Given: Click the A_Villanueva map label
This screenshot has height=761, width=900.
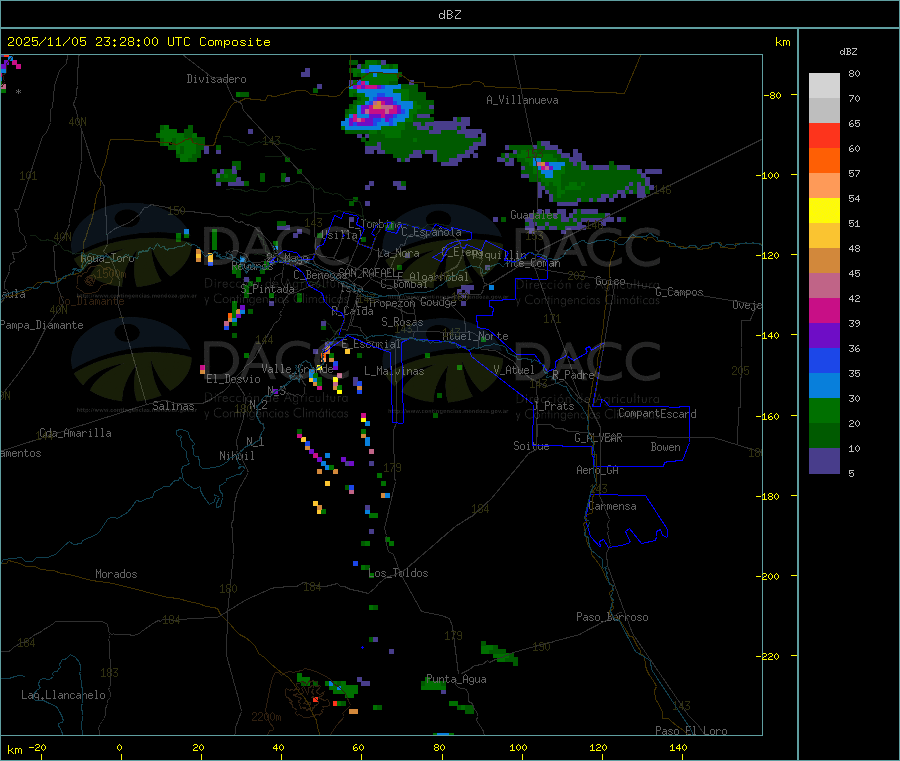Looking at the screenshot, I should tap(522, 100).
